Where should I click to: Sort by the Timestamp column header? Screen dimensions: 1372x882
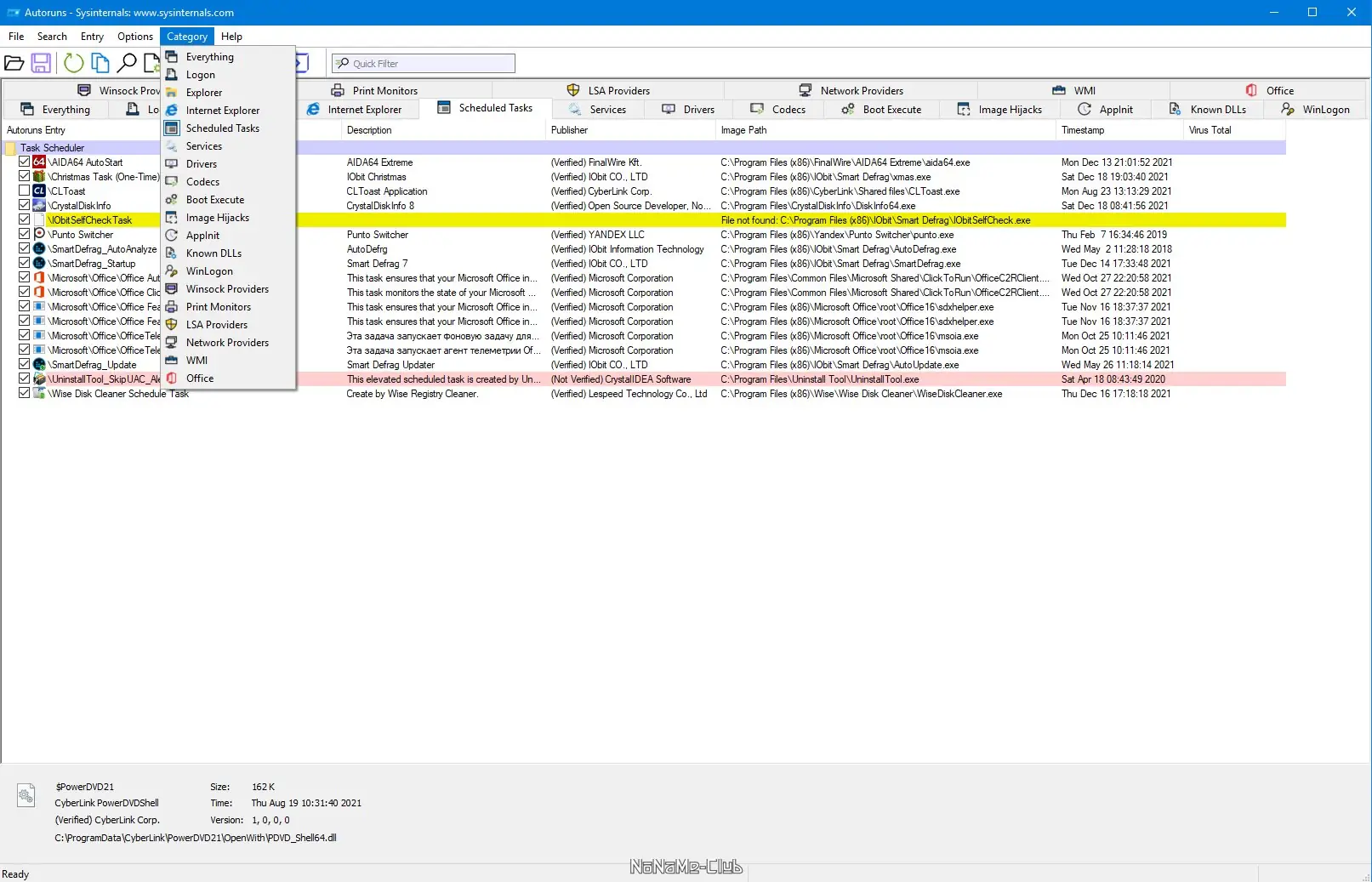point(1119,130)
